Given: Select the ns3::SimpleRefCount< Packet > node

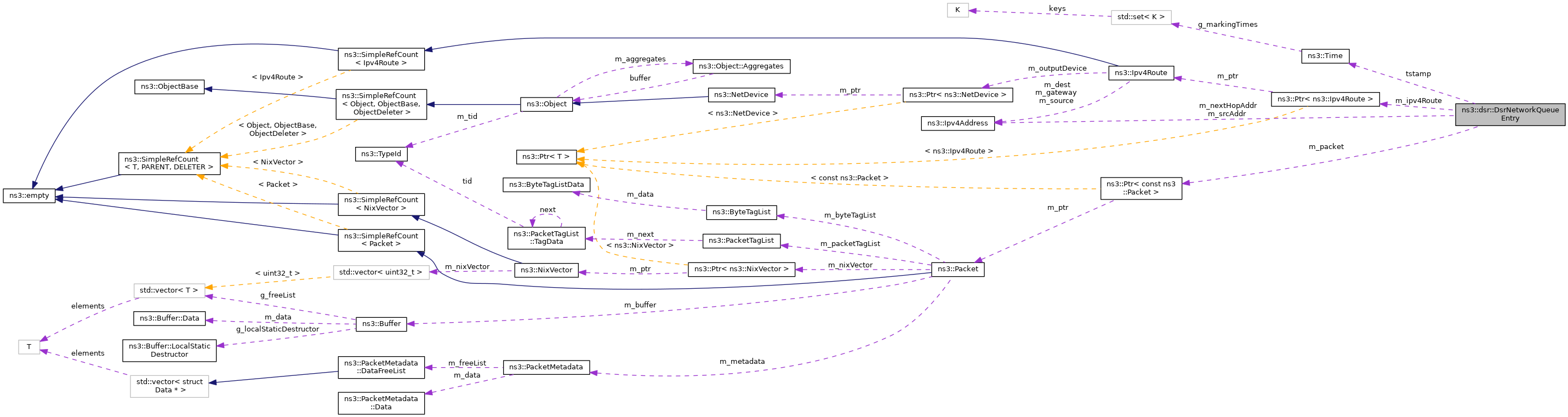Looking at the screenshot, I should pos(381,241).
